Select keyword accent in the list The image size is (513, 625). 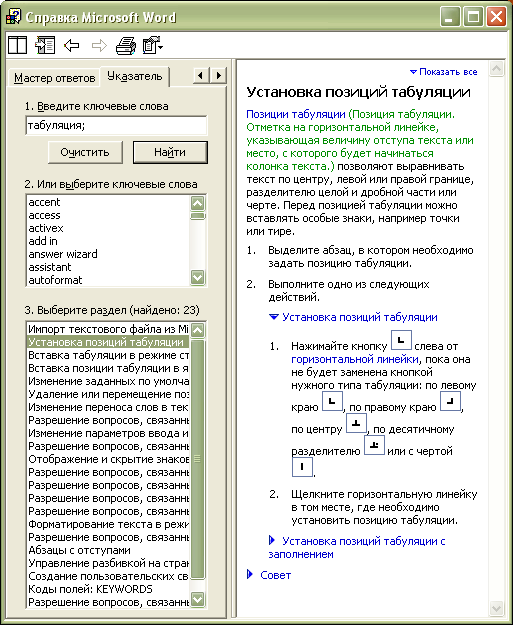pyautogui.click(x=108, y=202)
